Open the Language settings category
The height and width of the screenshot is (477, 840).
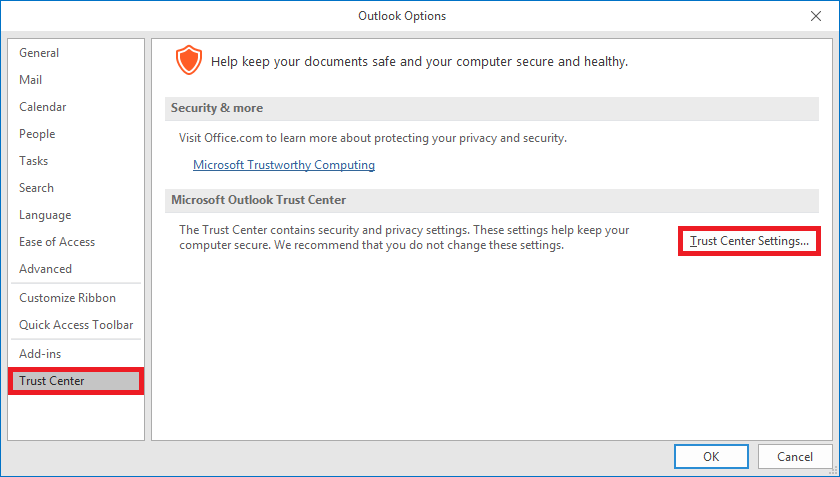45,215
